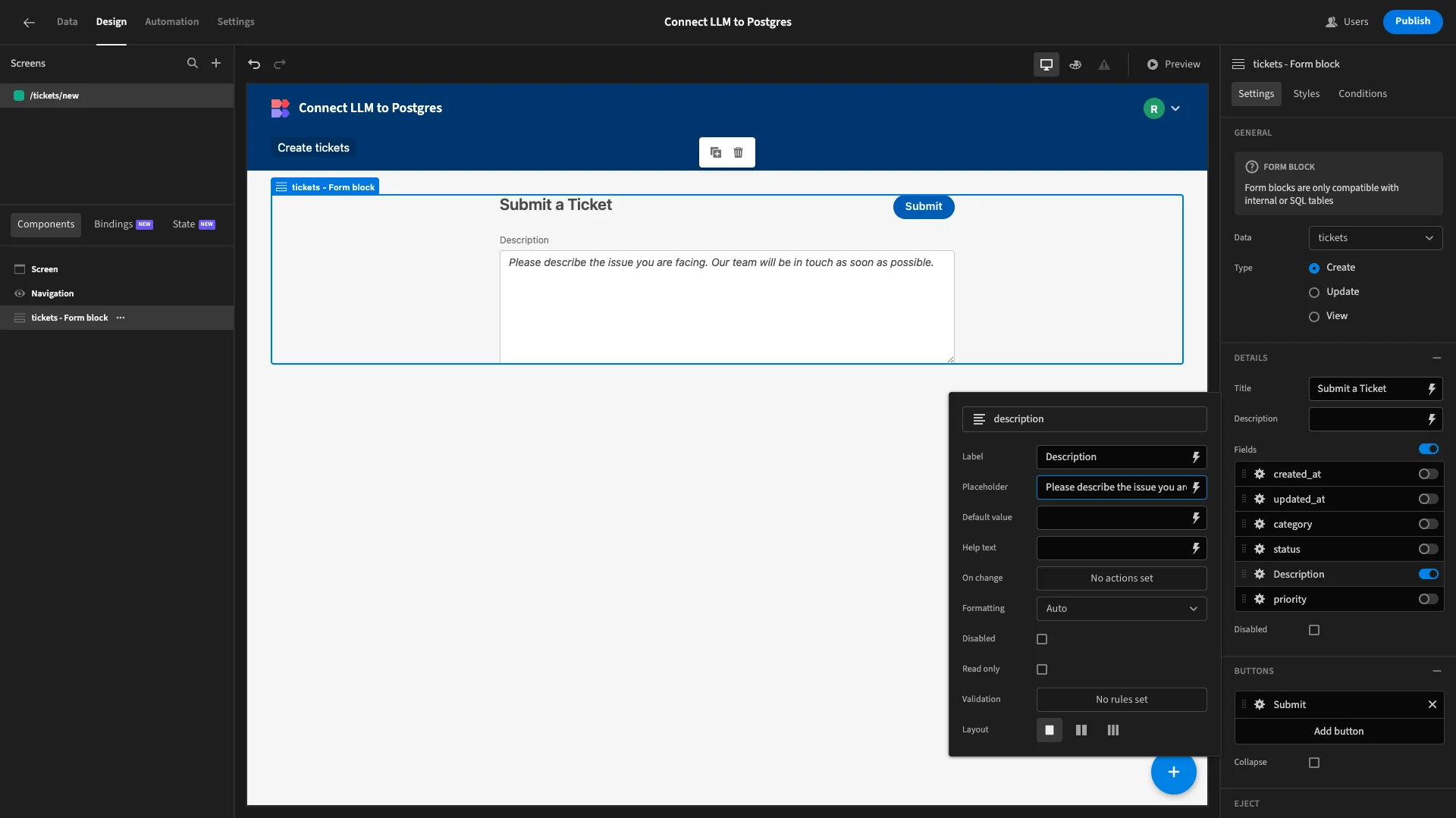Open the tickets data dropdown
This screenshot has height=818, width=1456.
(x=1376, y=238)
